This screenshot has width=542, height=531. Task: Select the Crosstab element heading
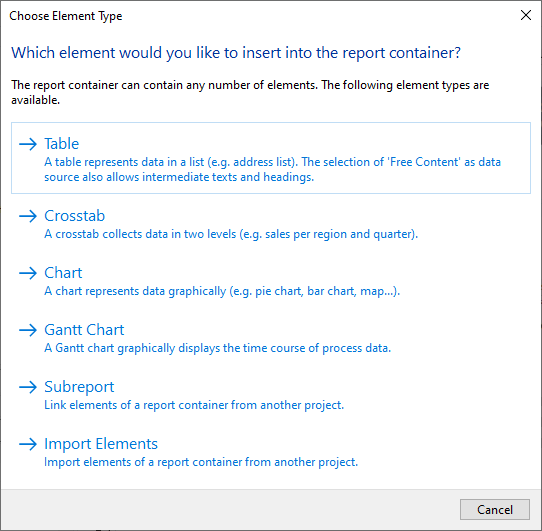pyautogui.click(x=75, y=216)
